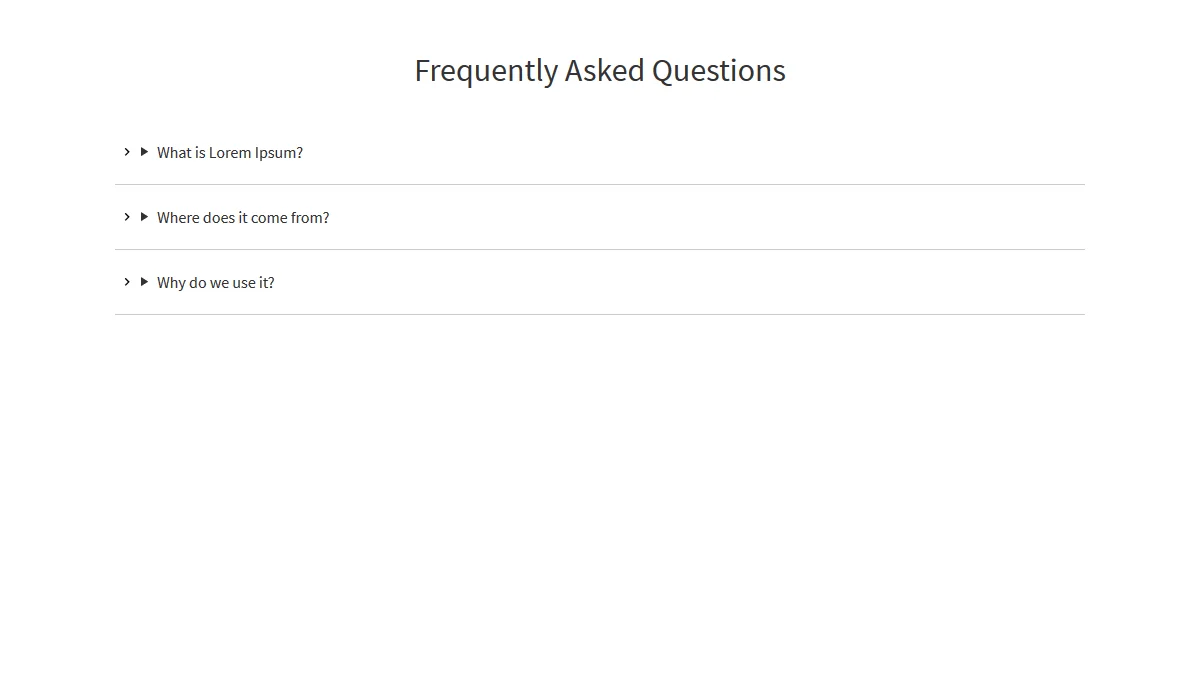Click the word "Why" in the third question
The image size is (1200, 680).
(171, 283)
